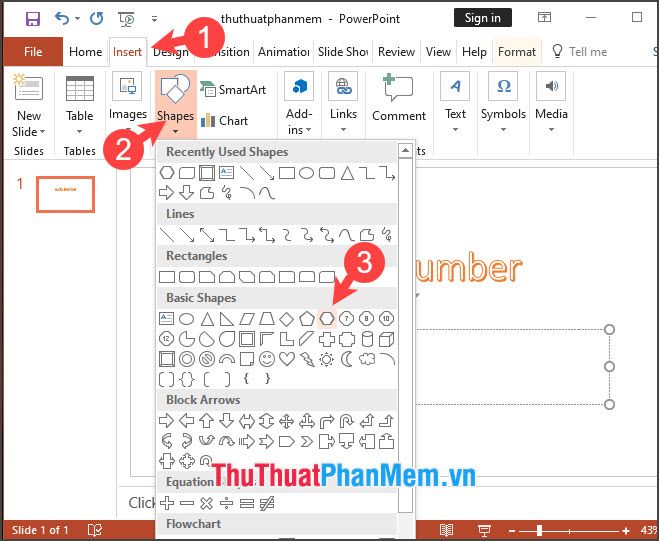Select the Trapezoid shape

click(x=266, y=319)
